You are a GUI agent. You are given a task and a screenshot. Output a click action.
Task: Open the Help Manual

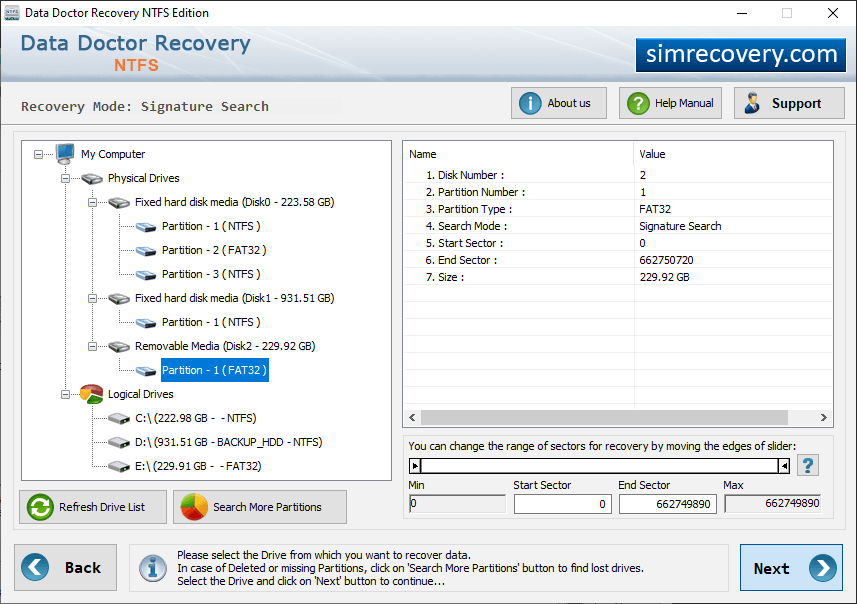[670, 103]
